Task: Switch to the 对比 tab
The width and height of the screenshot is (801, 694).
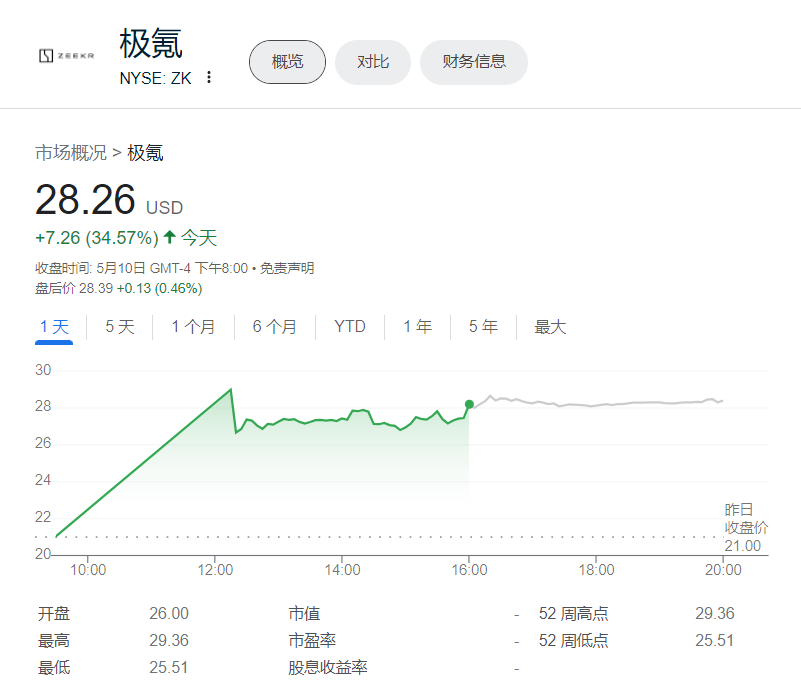Action: [x=372, y=62]
